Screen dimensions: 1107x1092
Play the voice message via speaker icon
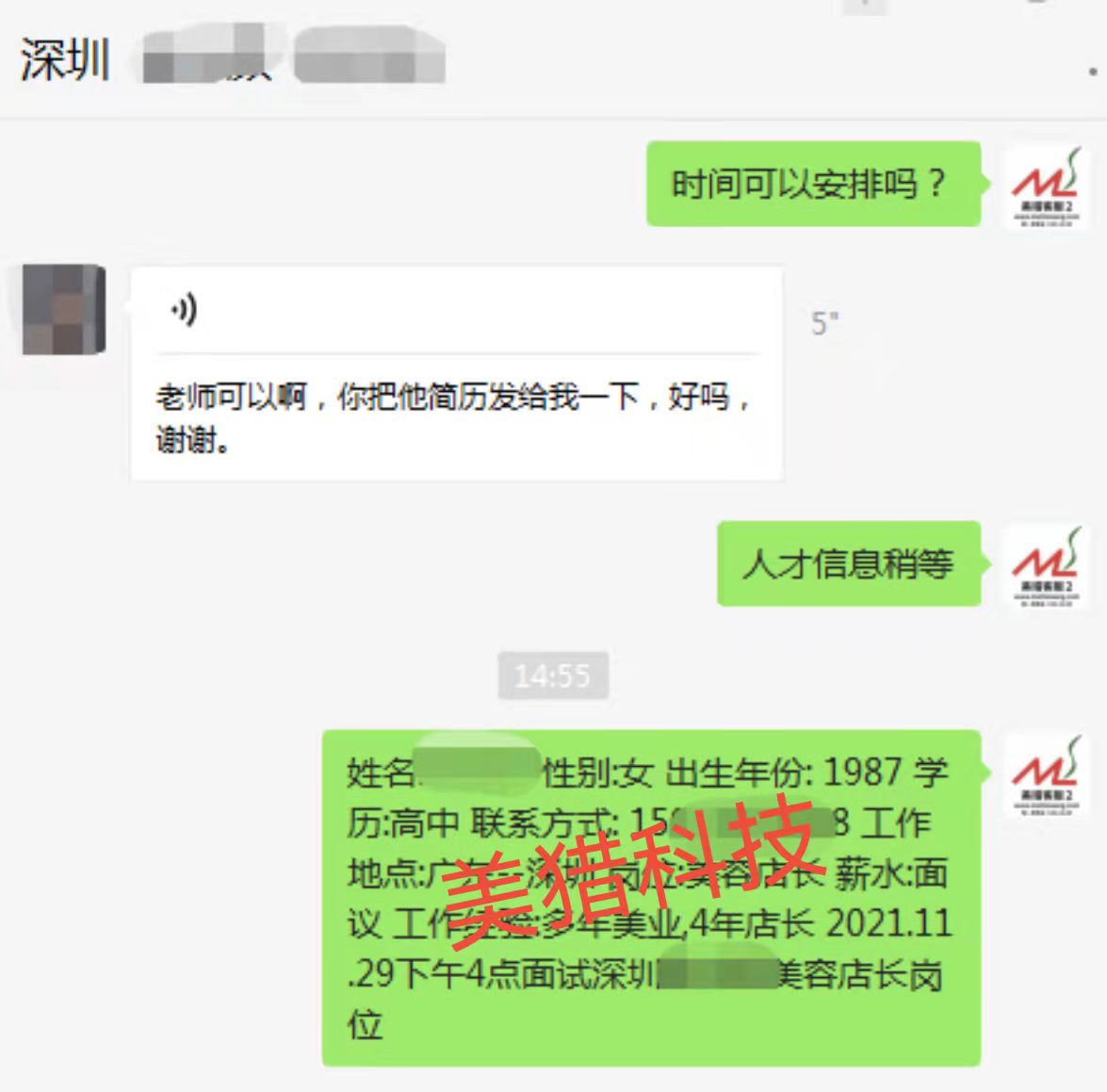point(184,310)
